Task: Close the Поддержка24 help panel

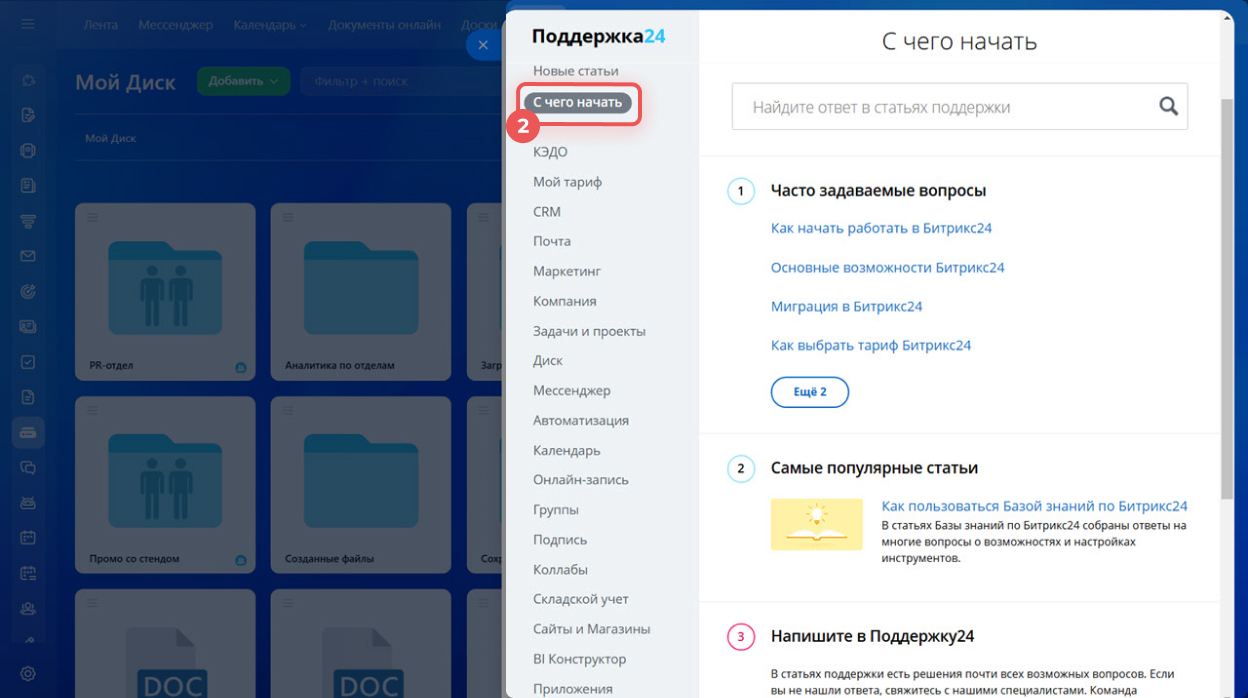Action: 483,45
